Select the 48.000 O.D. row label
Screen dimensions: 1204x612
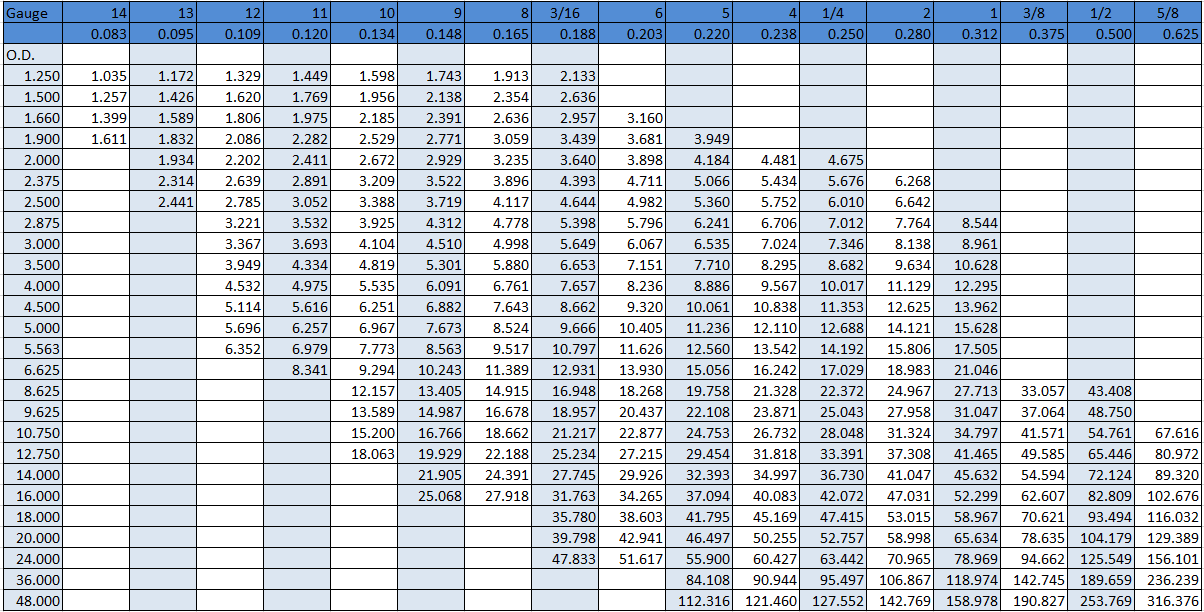(x=32, y=601)
